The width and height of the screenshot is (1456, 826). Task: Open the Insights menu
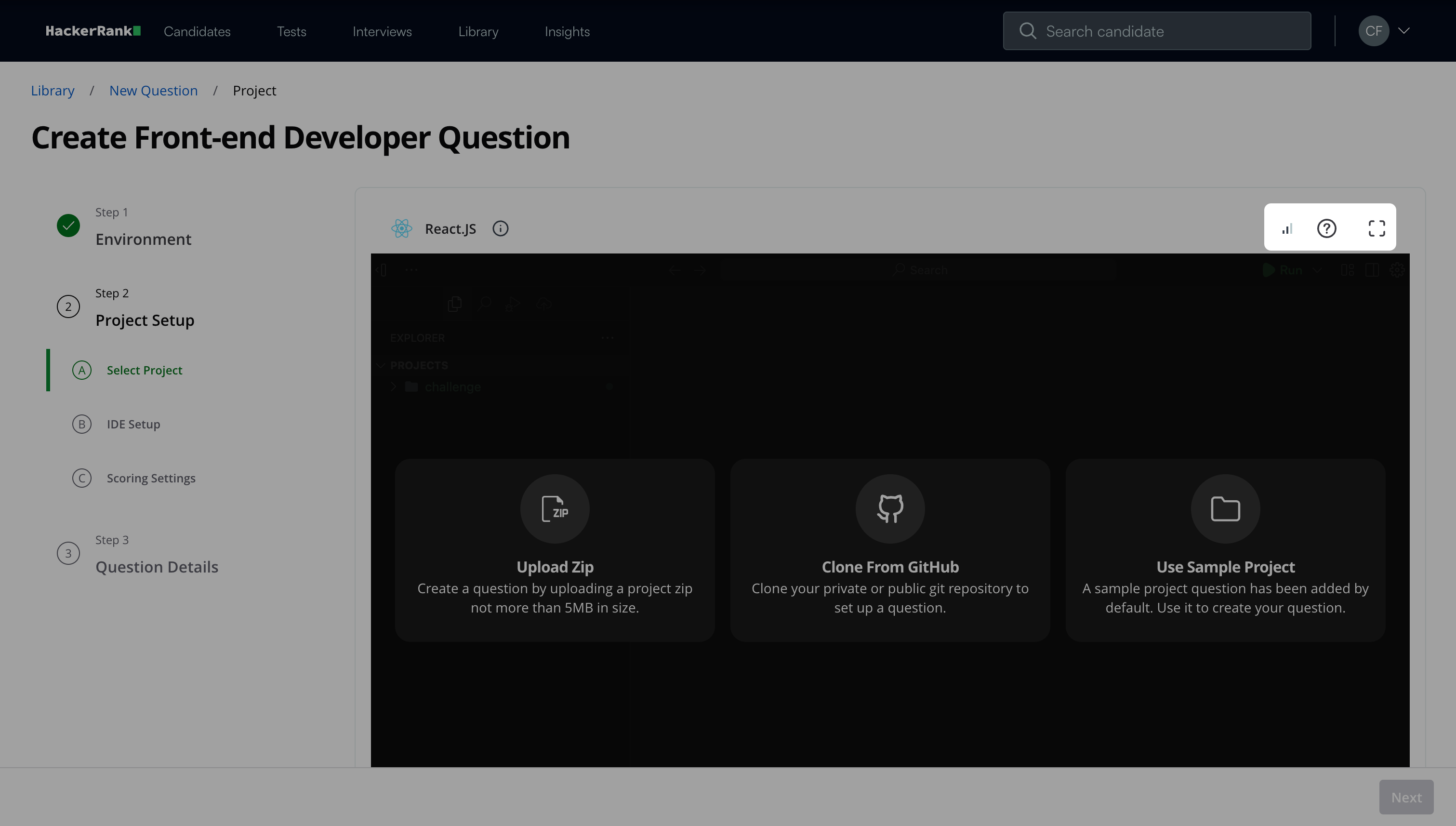(x=567, y=31)
